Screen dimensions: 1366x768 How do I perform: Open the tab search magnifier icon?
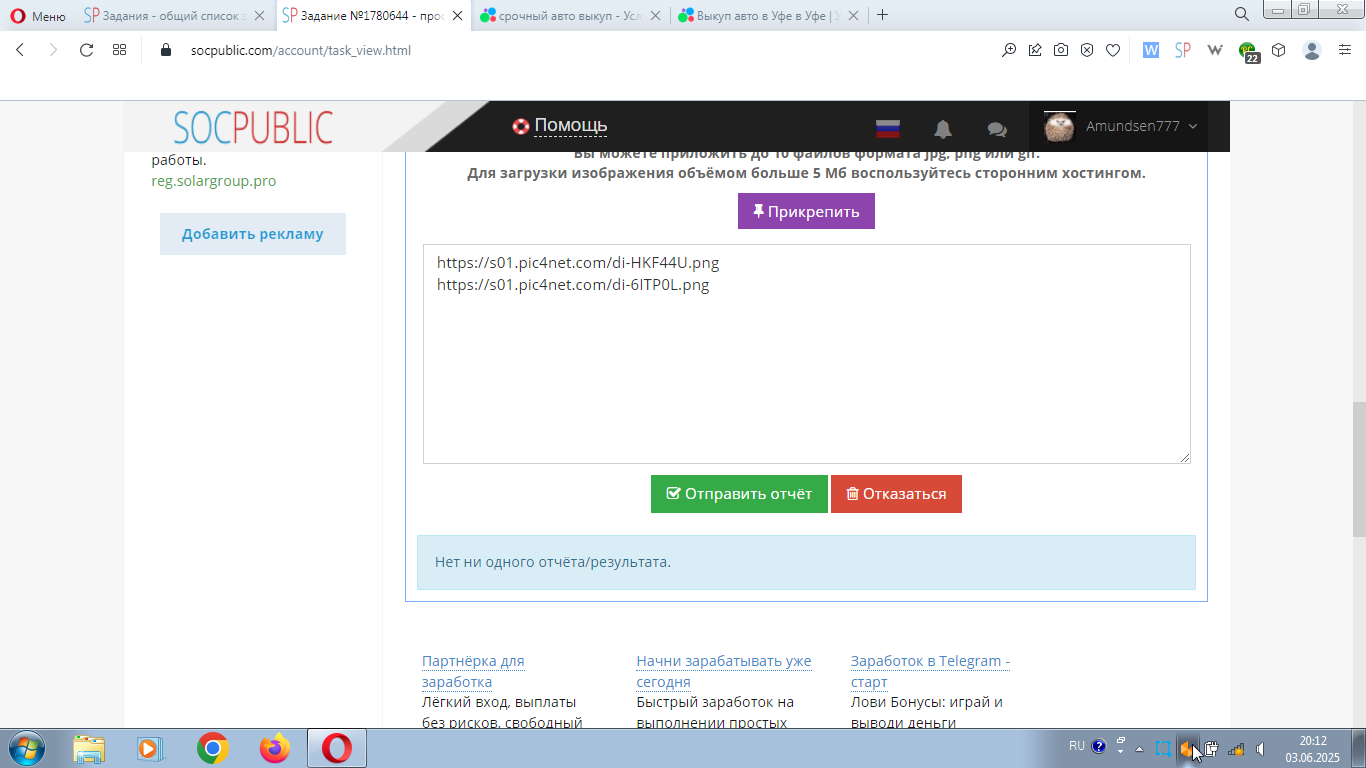tap(1241, 14)
